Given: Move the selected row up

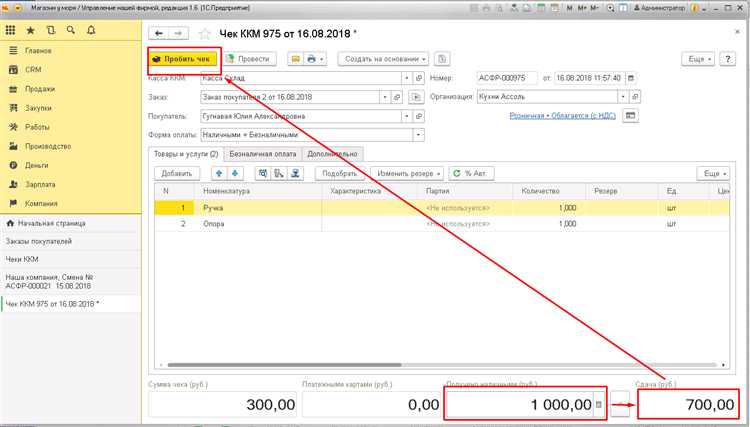Looking at the screenshot, I should pyautogui.click(x=219, y=174).
